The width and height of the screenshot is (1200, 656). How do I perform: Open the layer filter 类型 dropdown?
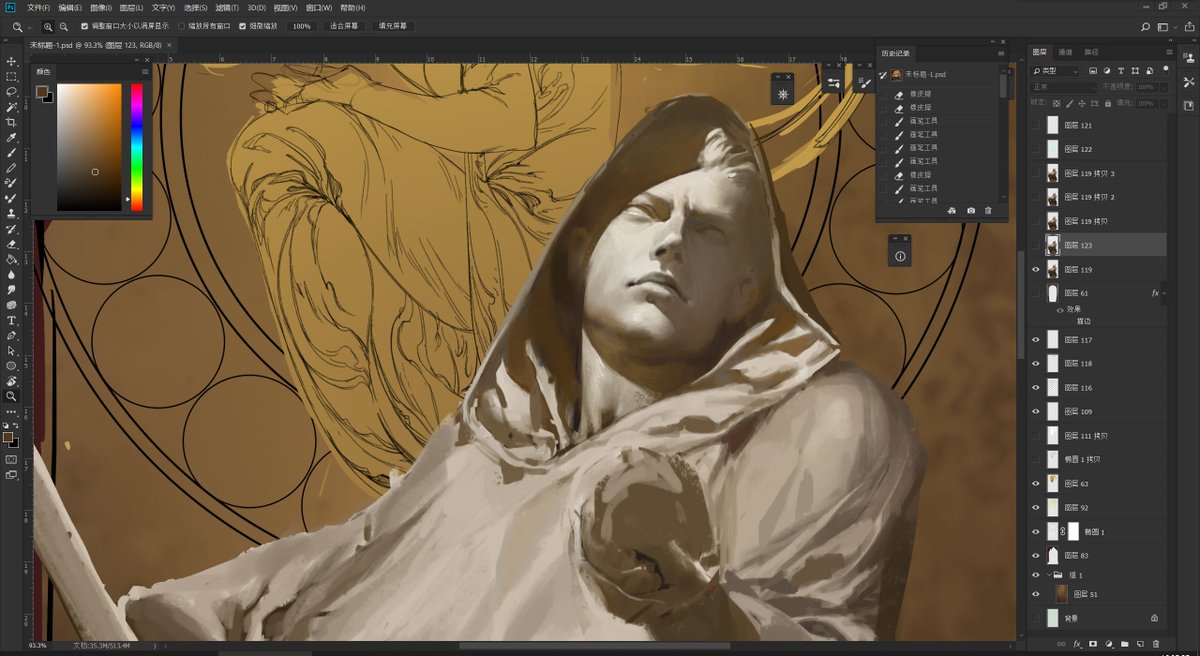click(x=1056, y=71)
